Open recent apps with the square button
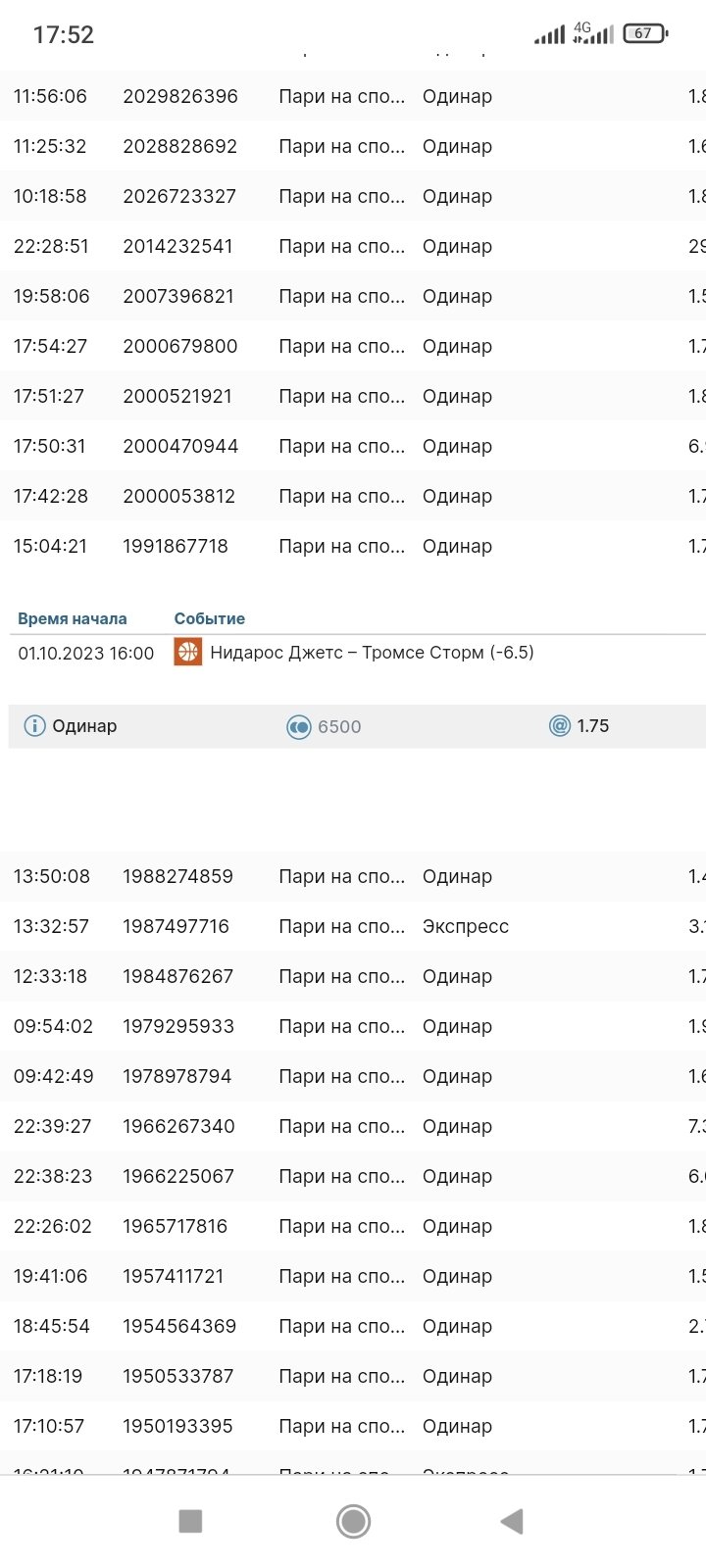The height and width of the screenshot is (1568, 706). click(x=190, y=1521)
